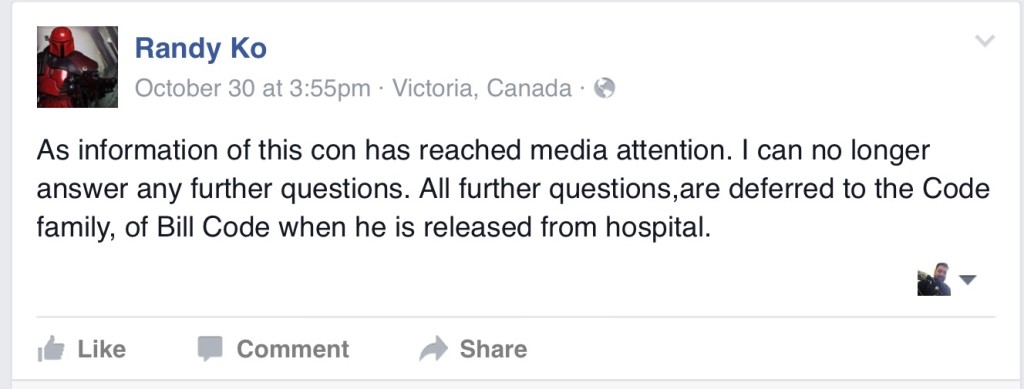Open the Randy Ko profile name link

(200, 48)
